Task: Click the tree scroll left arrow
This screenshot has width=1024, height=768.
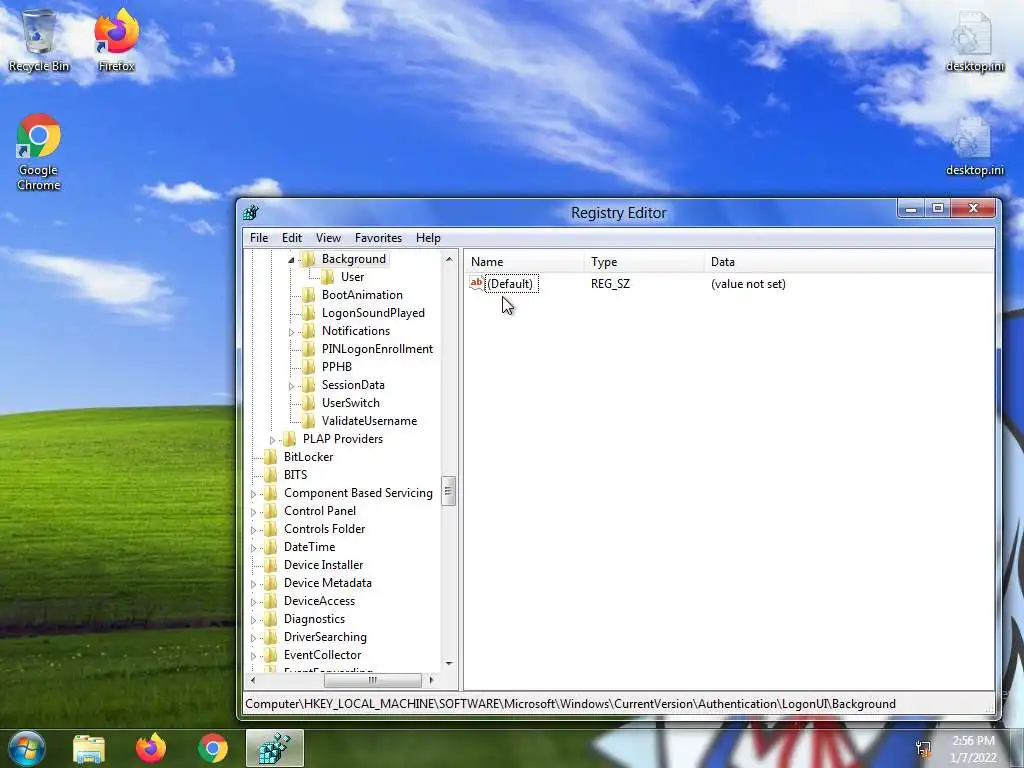Action: (253, 680)
